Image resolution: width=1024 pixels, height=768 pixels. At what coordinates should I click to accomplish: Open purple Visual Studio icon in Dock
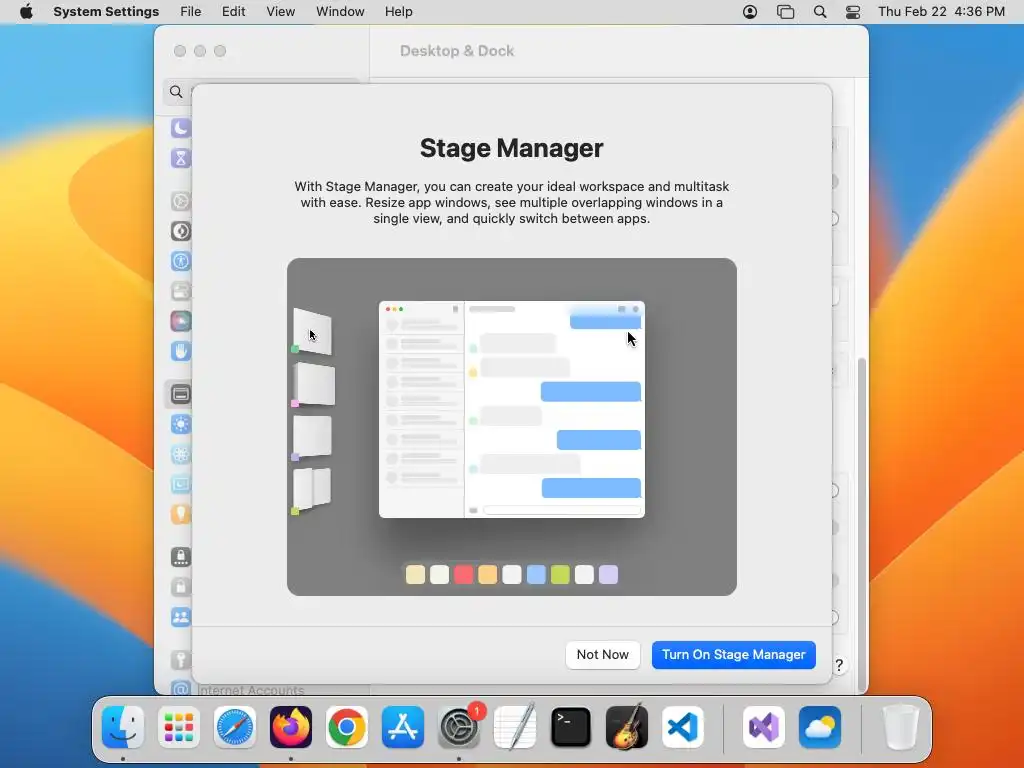click(763, 727)
